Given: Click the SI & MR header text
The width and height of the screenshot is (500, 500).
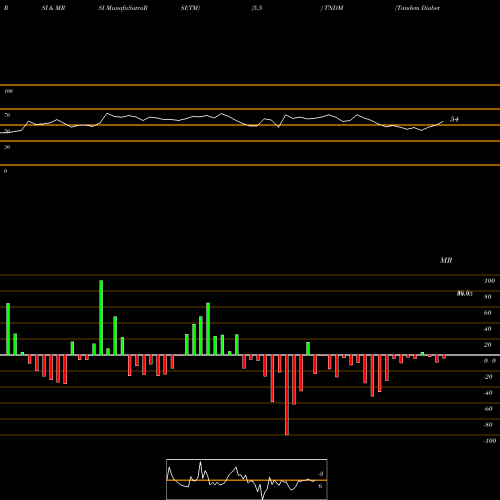Looking at the screenshot, I should pyautogui.click(x=53, y=8).
